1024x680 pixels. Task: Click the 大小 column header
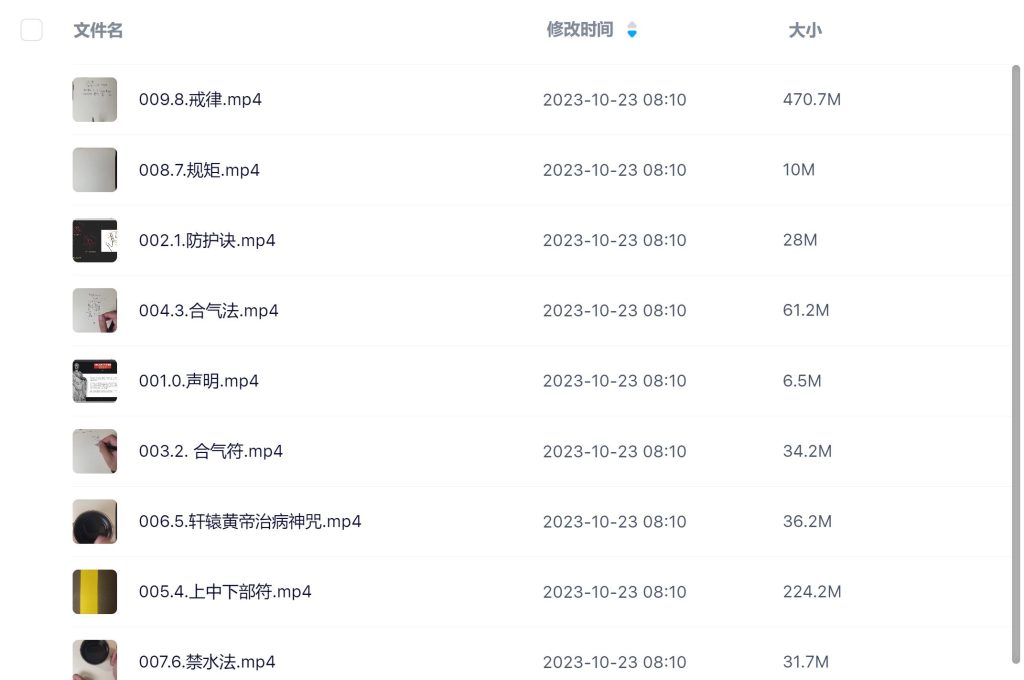(805, 30)
